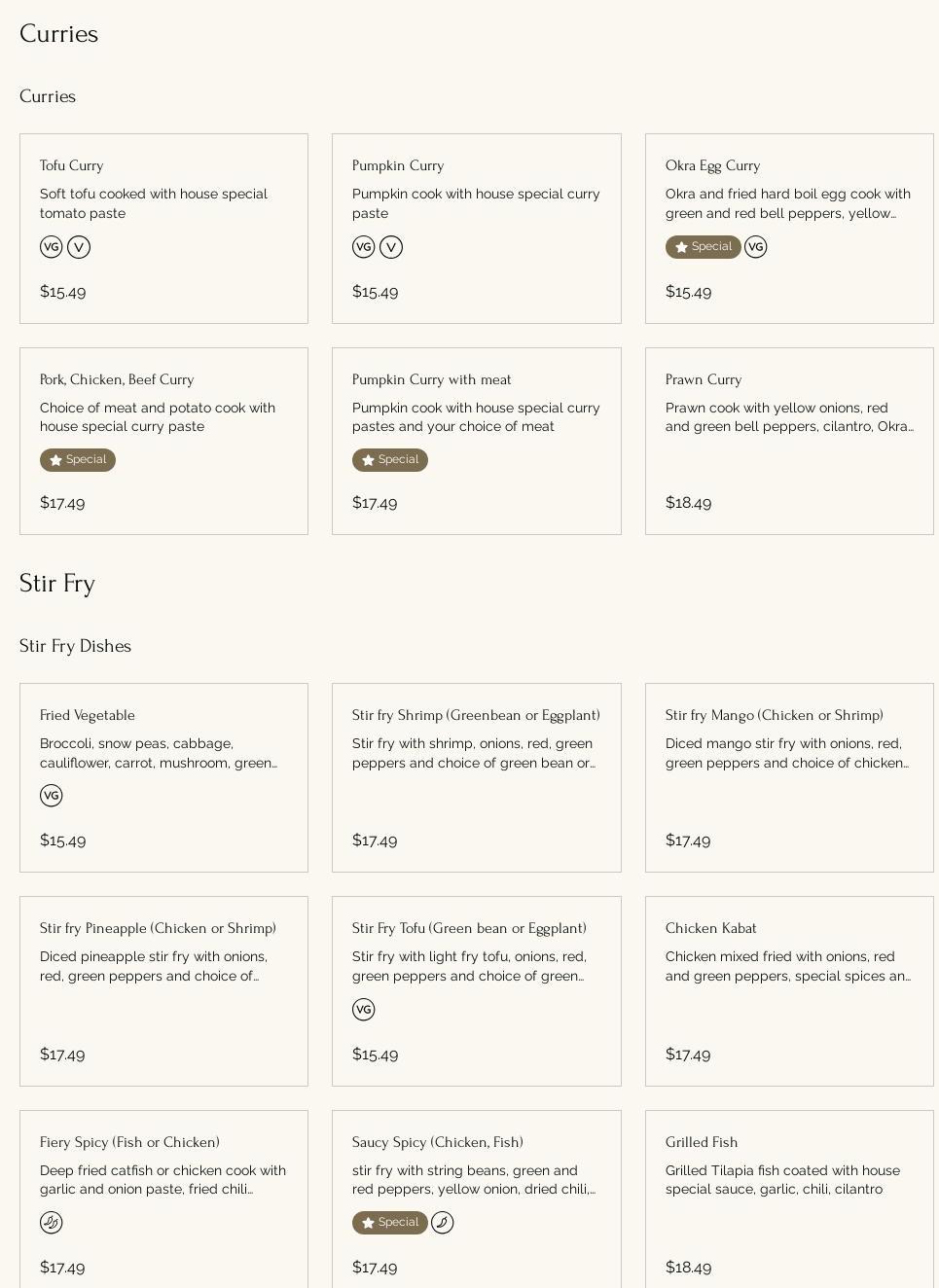The height and width of the screenshot is (1288, 939).
Task: Click the Special badge on Okra Egg Curry
Action: [x=703, y=247]
